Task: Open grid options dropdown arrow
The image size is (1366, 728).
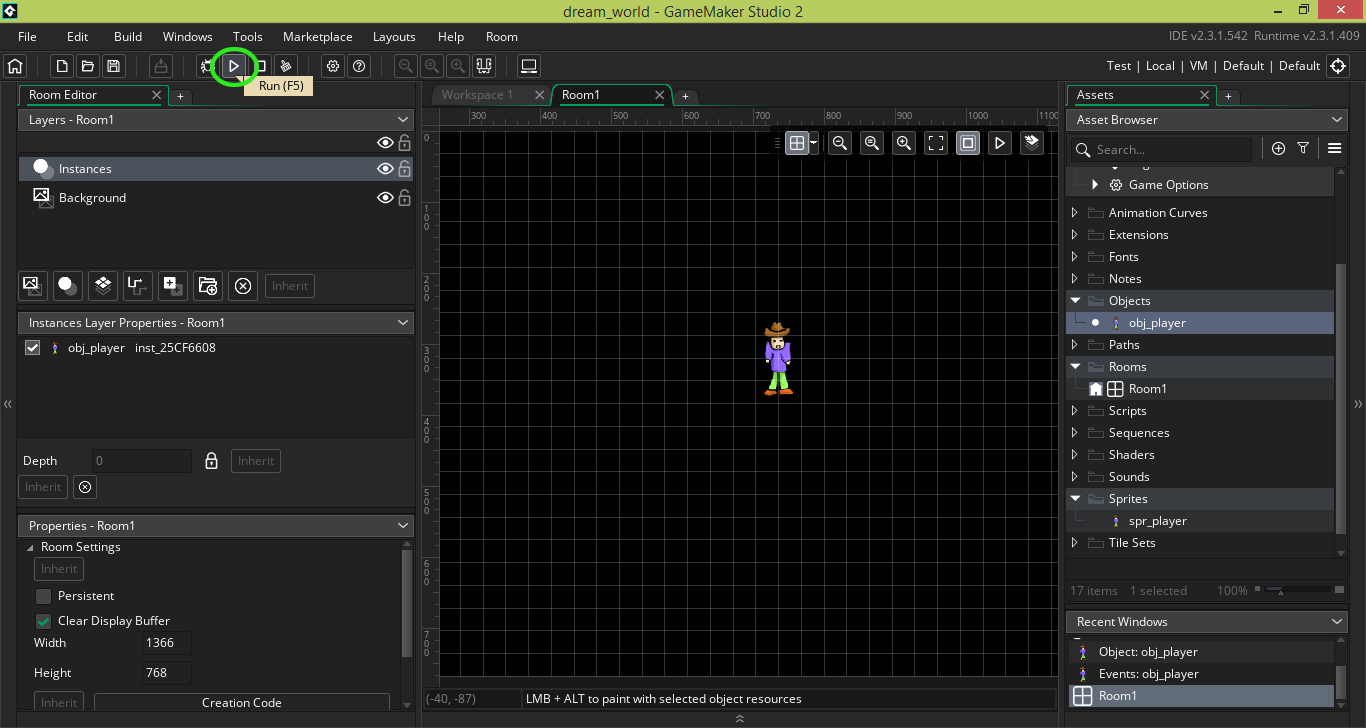Action: pyautogui.click(x=814, y=143)
